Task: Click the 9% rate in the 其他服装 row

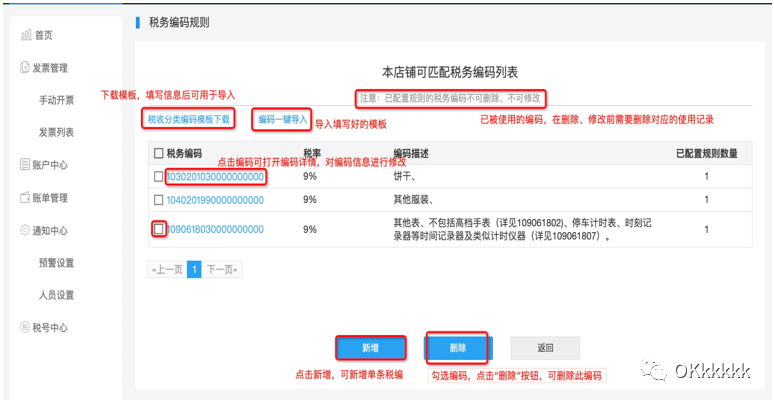Action: click(310, 200)
